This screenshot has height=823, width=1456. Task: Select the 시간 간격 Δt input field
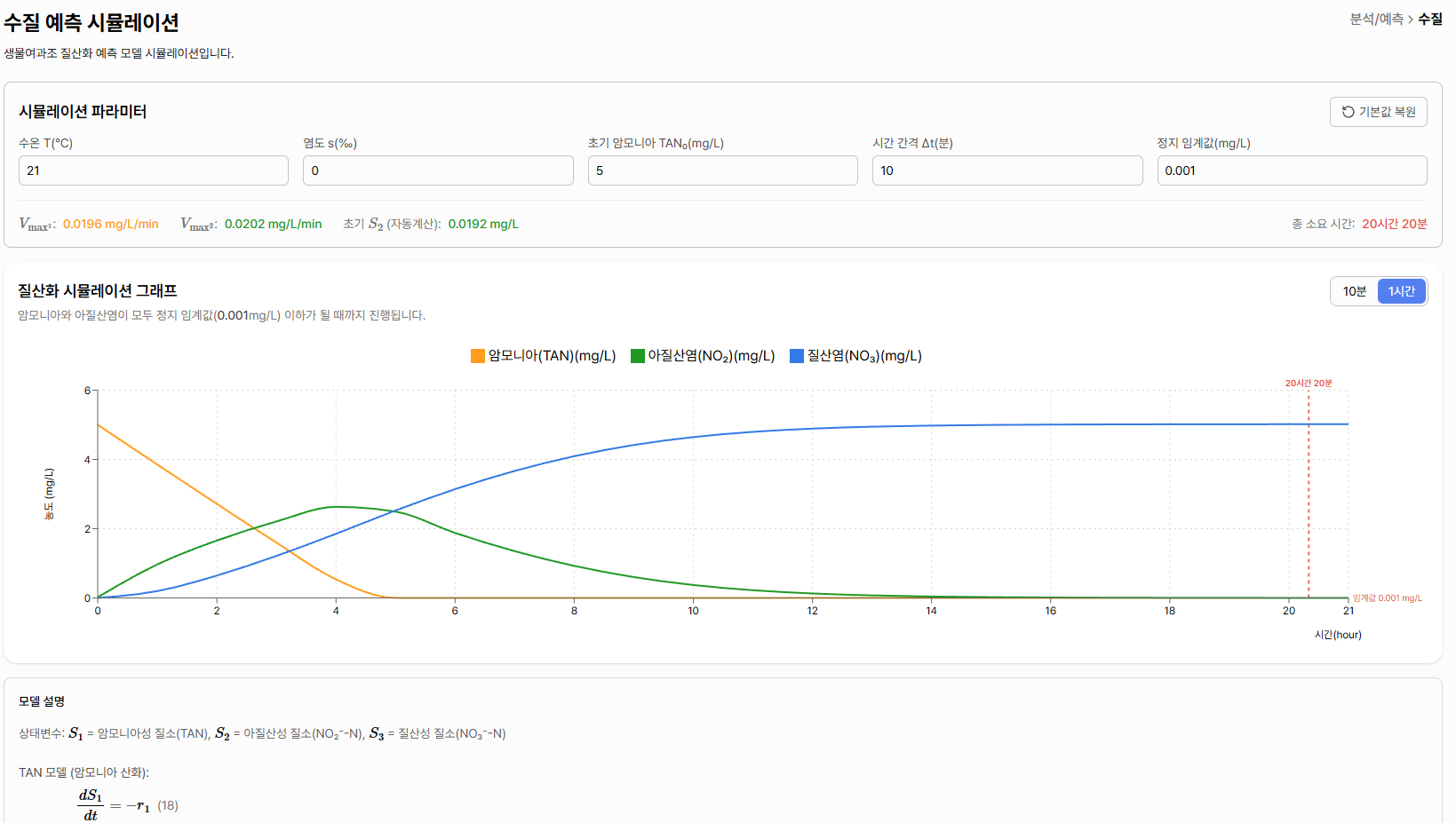click(x=1006, y=170)
